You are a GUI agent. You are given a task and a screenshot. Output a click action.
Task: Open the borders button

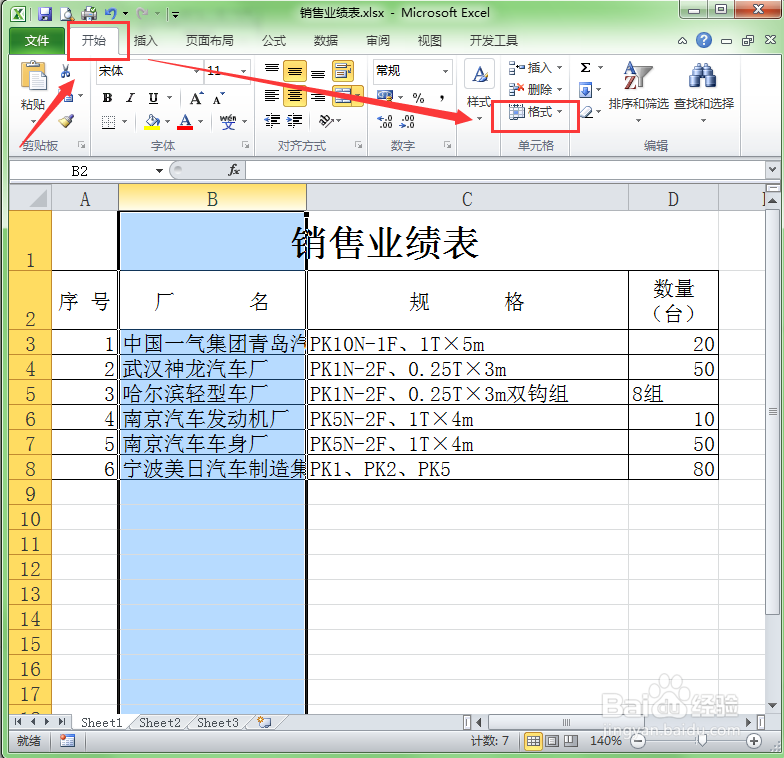pyautogui.click(x=108, y=122)
